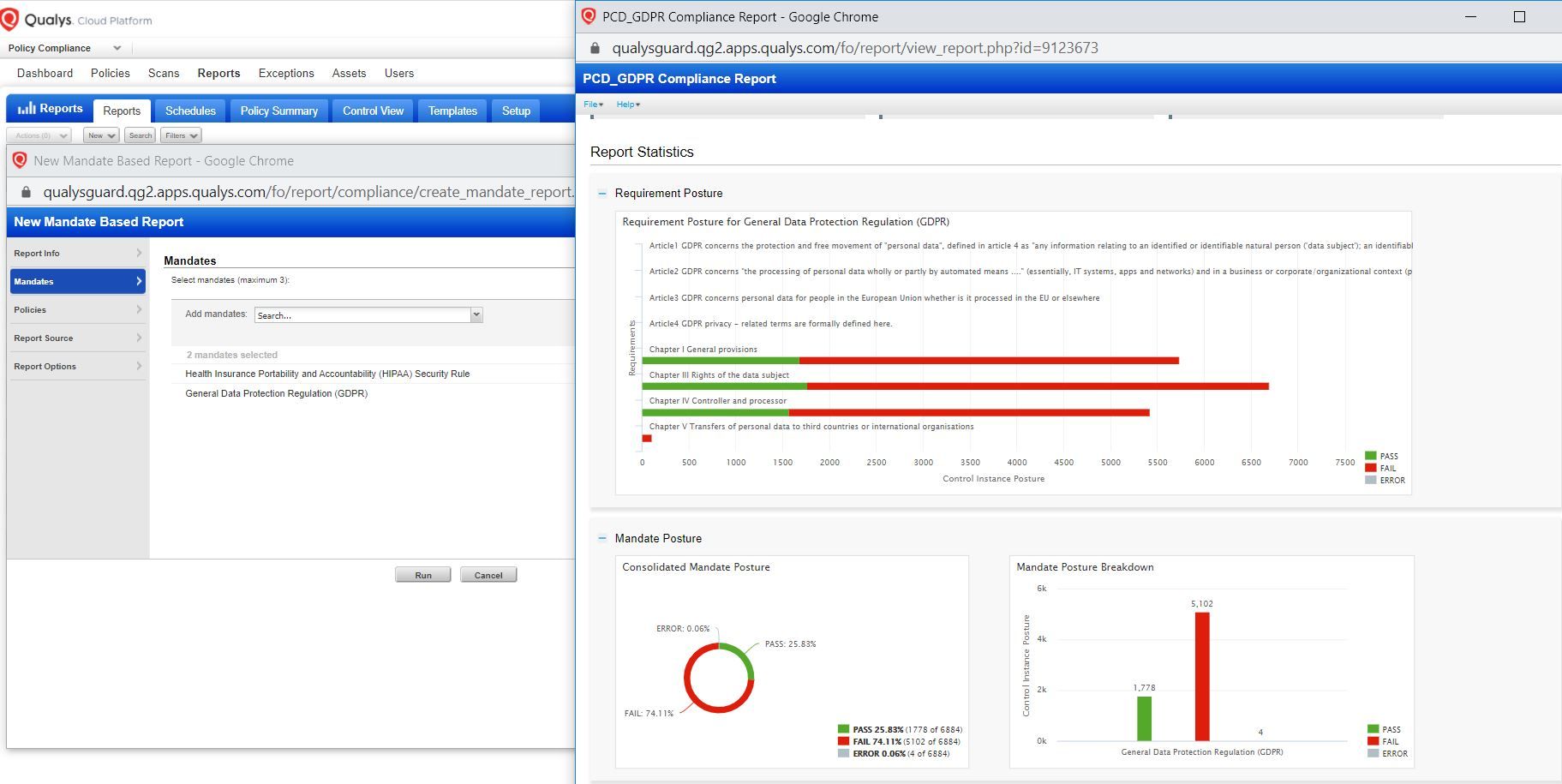The width and height of the screenshot is (1562, 784).
Task: Click the Consolidated Mandate Posture donut chart
Action: click(x=719, y=678)
